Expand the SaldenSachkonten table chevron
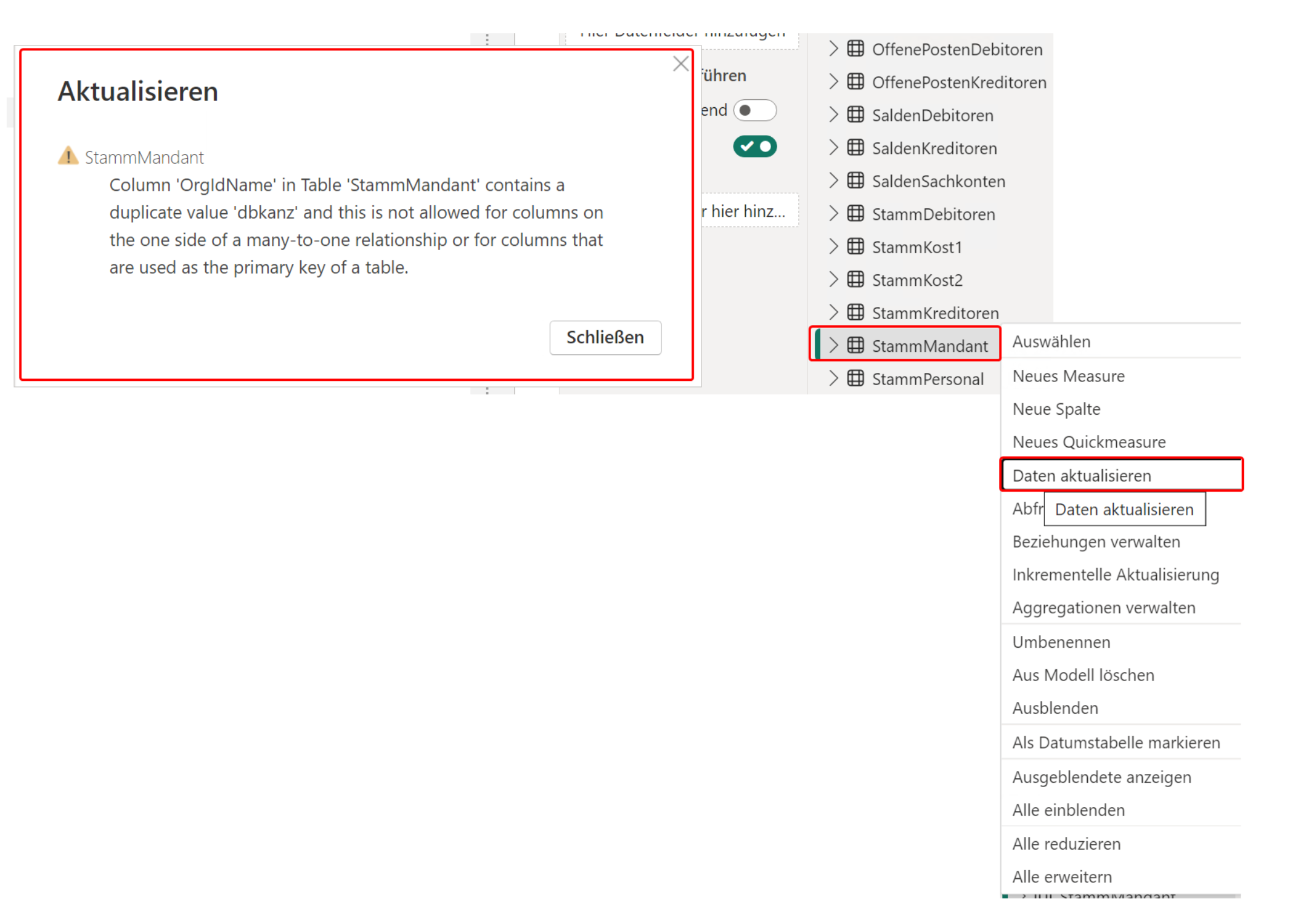The image size is (1316, 921). [x=834, y=180]
